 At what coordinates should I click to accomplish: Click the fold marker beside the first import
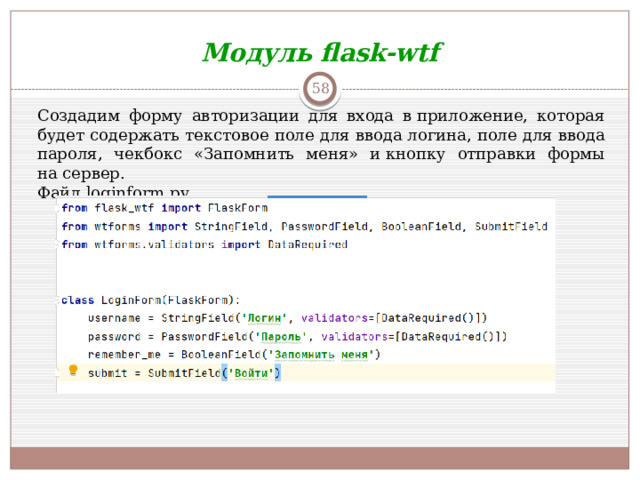tap(57, 209)
